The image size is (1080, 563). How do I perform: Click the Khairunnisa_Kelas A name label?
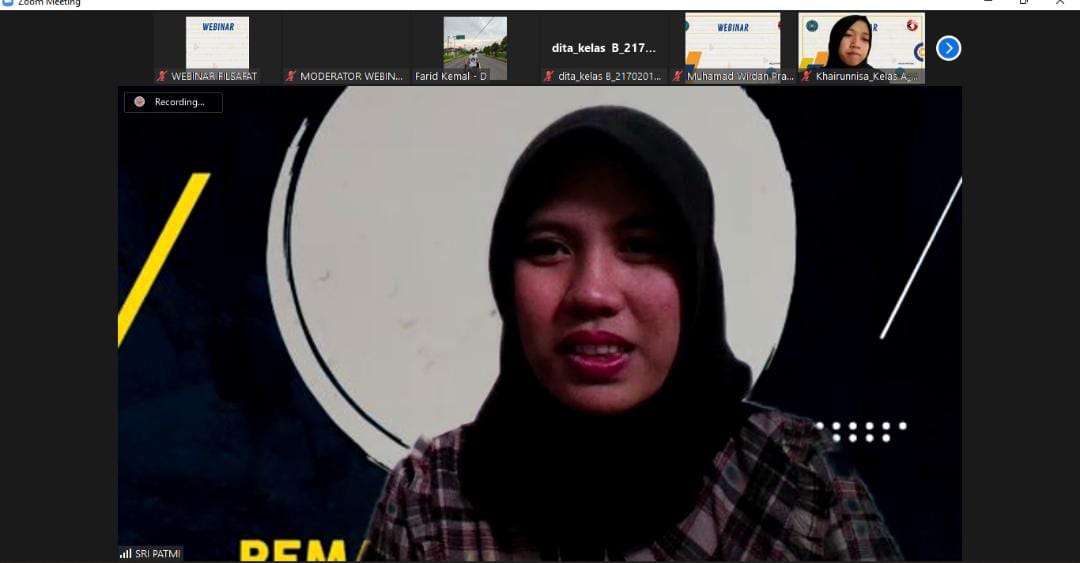866,76
